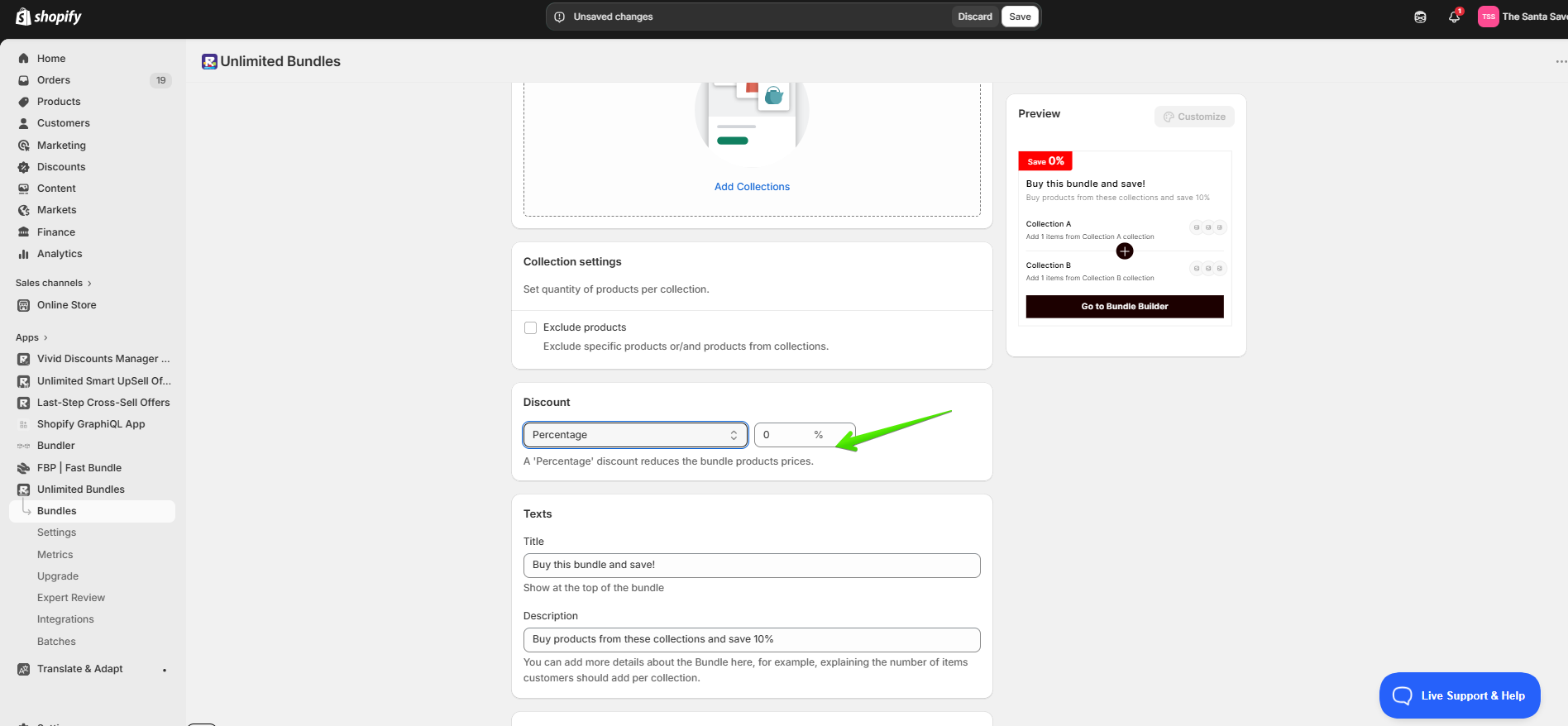The width and height of the screenshot is (1568, 726).
Task: Open the Percentage discount type dropdown
Action: (x=635, y=435)
